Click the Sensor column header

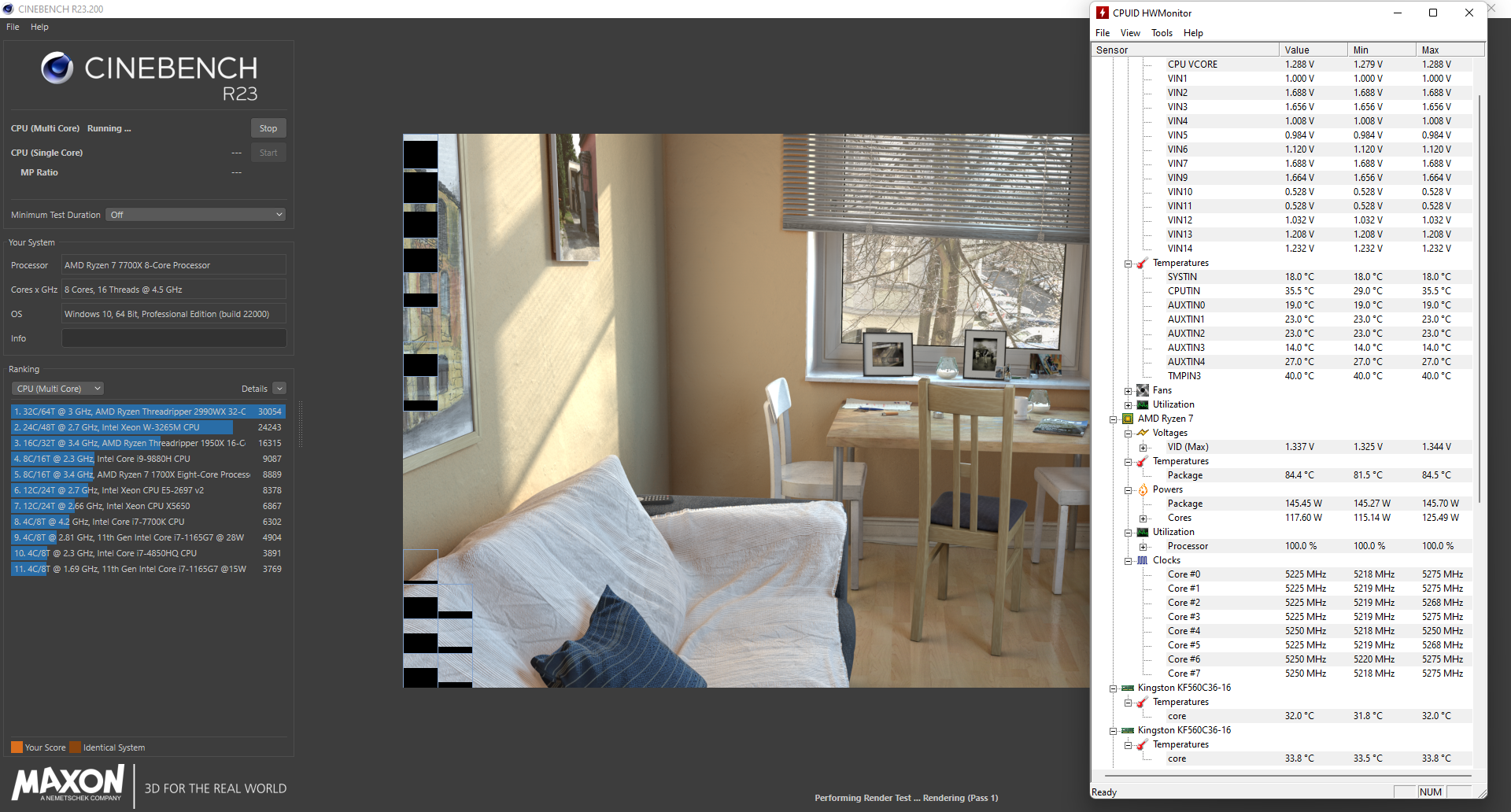1185,50
